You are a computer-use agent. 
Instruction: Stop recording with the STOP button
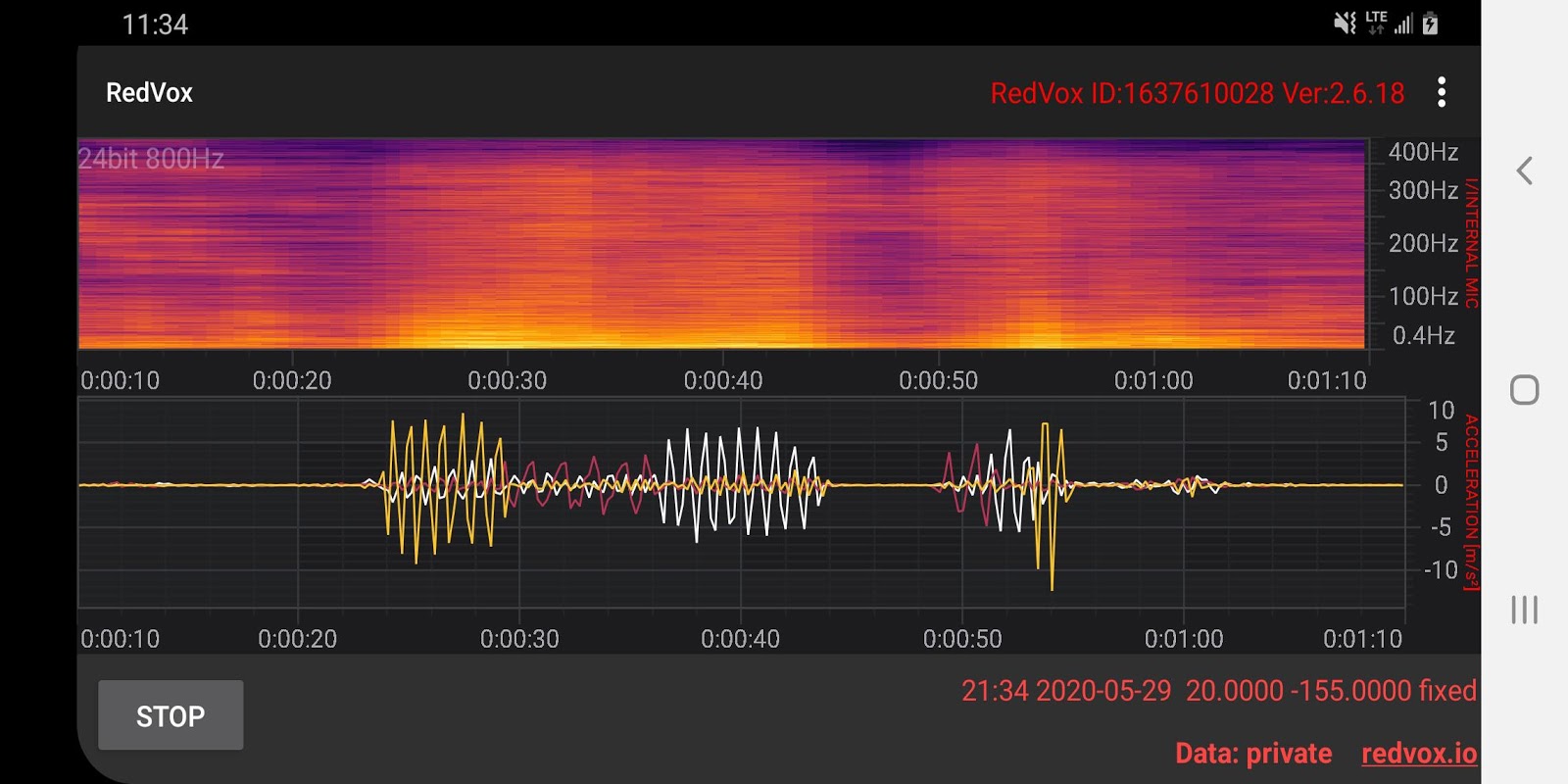tap(171, 715)
